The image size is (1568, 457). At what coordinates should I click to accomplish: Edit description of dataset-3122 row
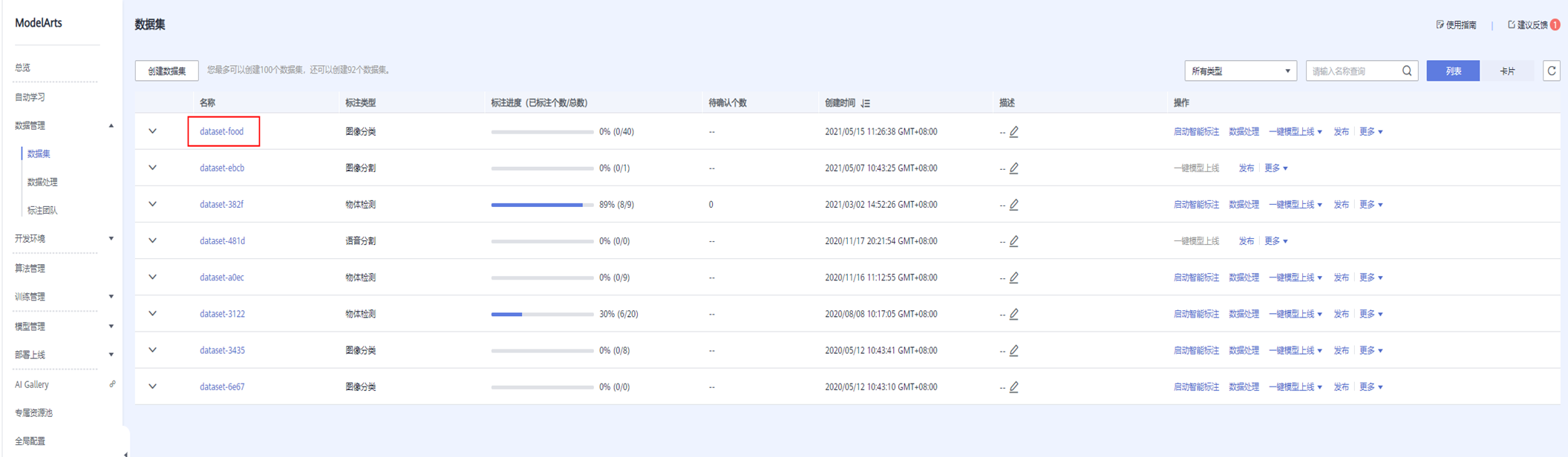pos(1014,314)
